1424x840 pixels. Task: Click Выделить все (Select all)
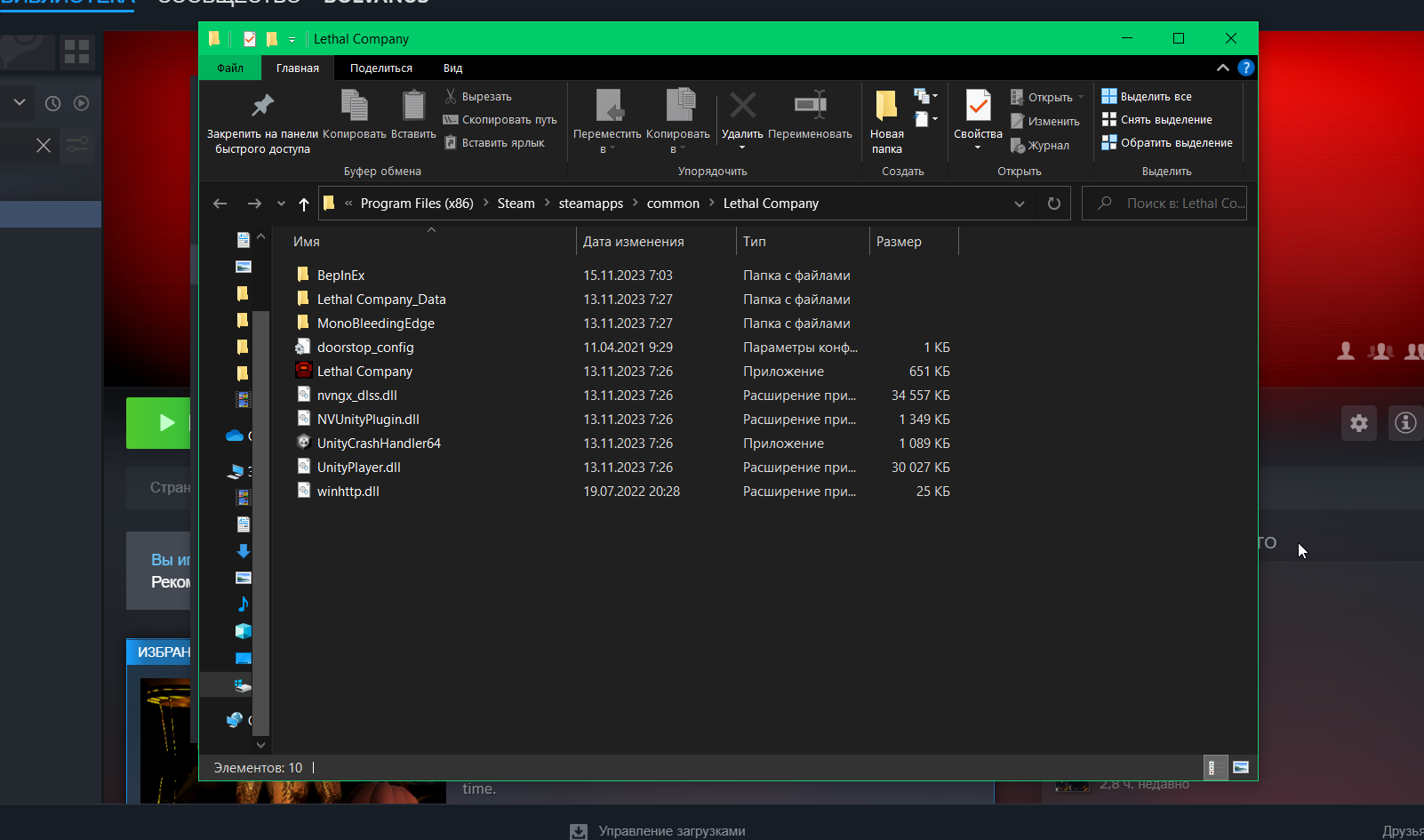click(x=1147, y=97)
